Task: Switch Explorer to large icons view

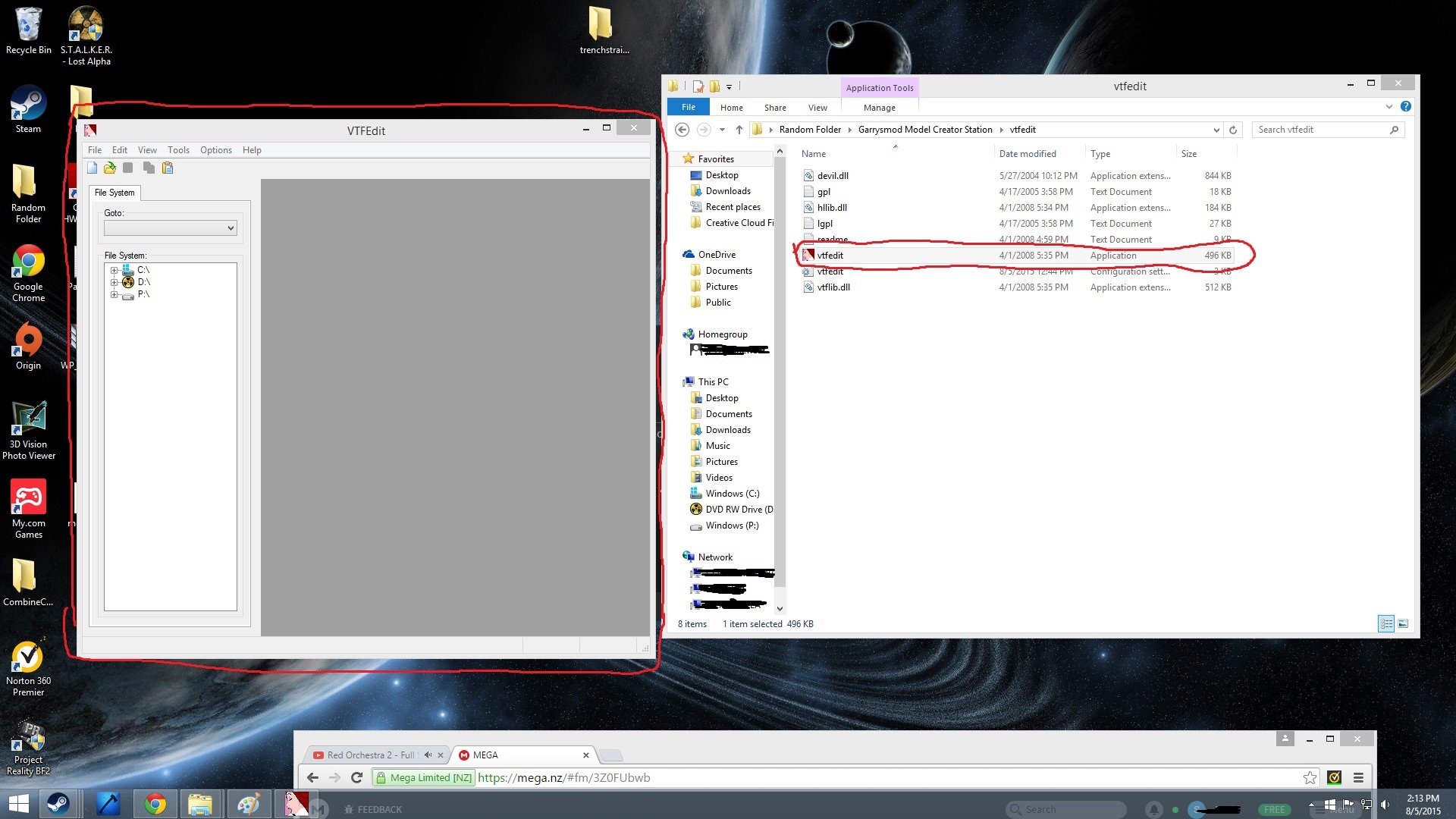Action: [x=1402, y=624]
